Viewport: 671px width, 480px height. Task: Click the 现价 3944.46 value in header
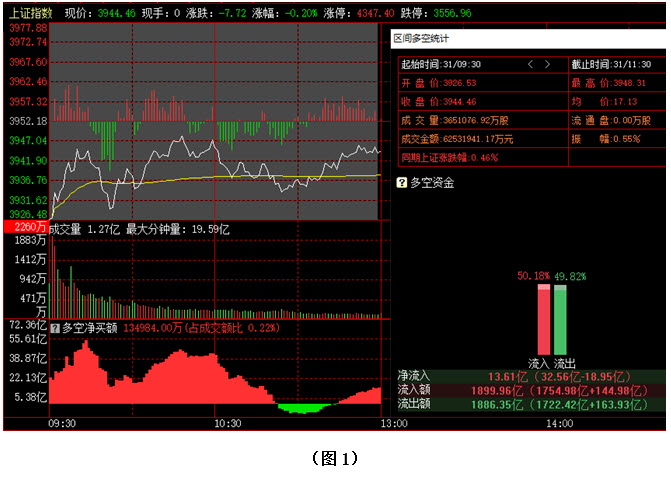(116, 13)
